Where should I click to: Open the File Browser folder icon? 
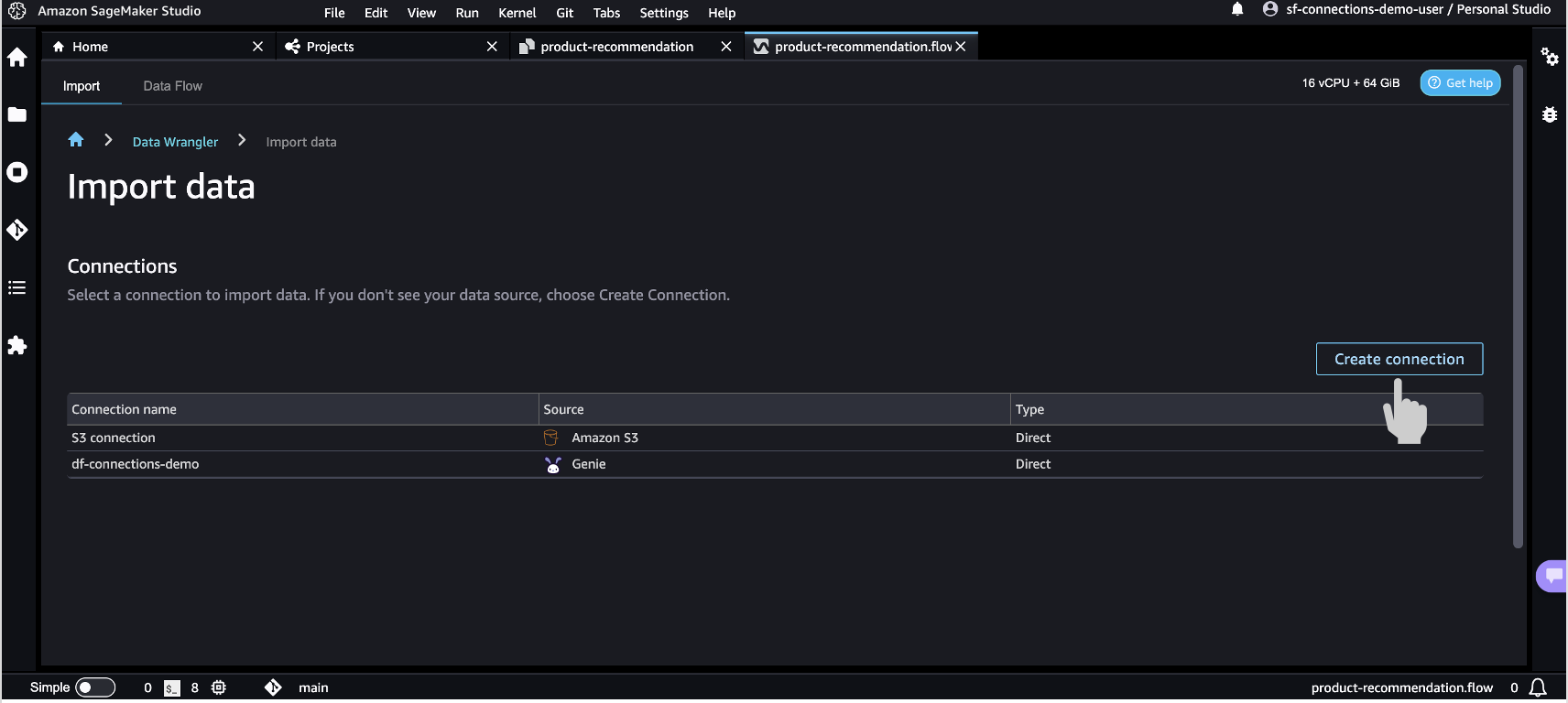click(16, 114)
